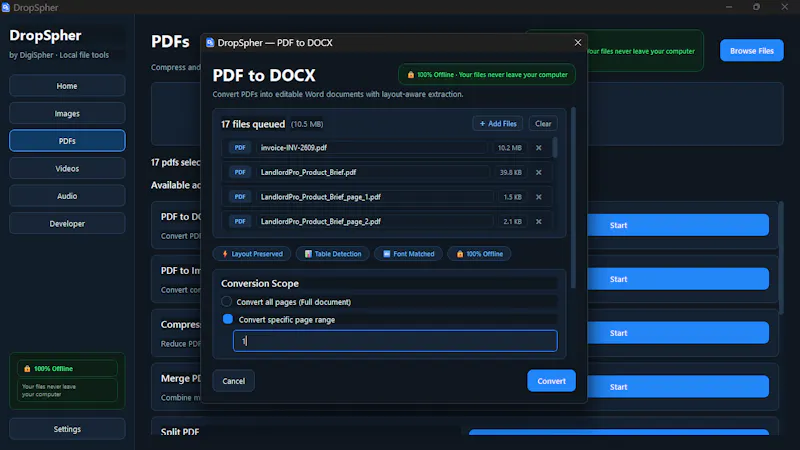Click file name LandlordPro_Product_Brief_page_2.pdf
The image size is (800, 450).
click(320, 221)
